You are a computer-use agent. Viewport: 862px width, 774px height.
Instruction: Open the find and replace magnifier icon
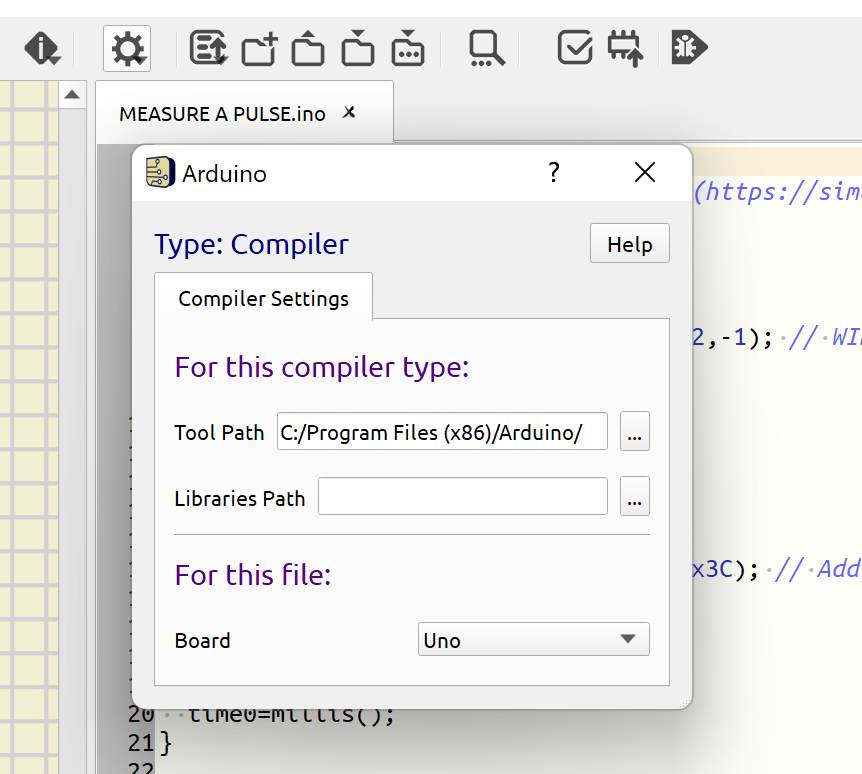point(487,48)
